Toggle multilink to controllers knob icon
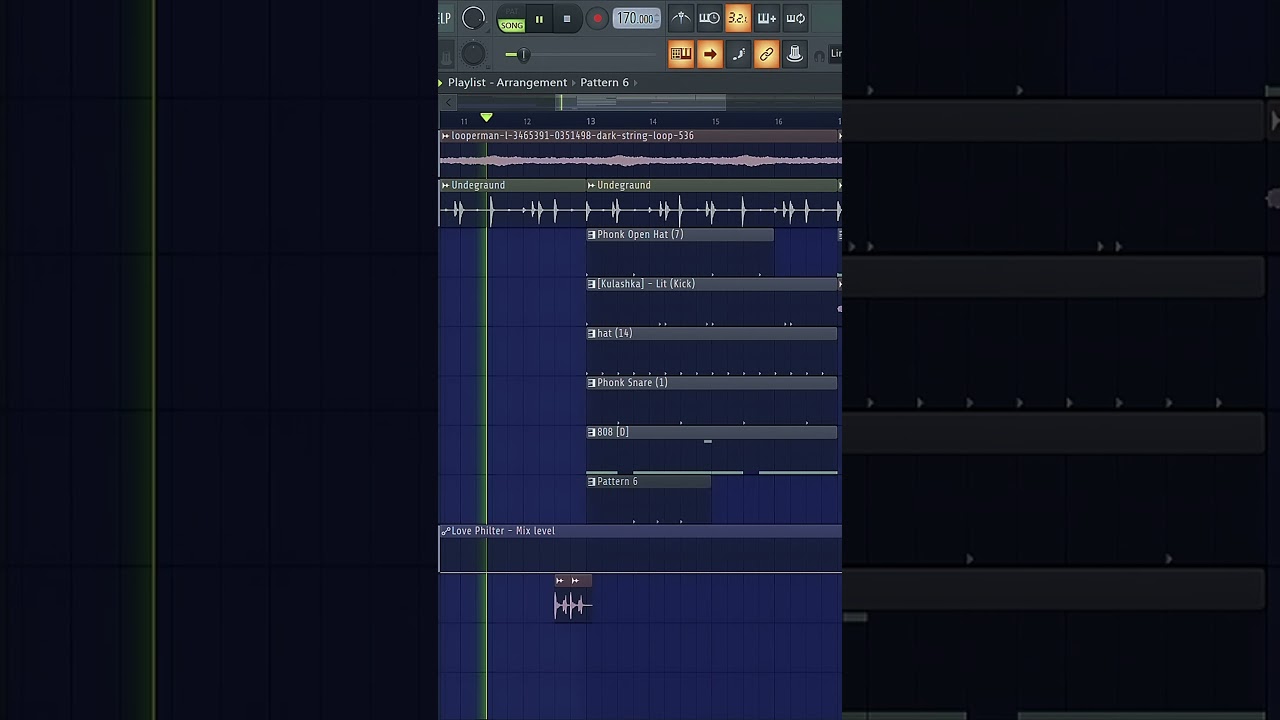Image resolution: width=1280 pixels, height=720 pixels. pos(795,54)
